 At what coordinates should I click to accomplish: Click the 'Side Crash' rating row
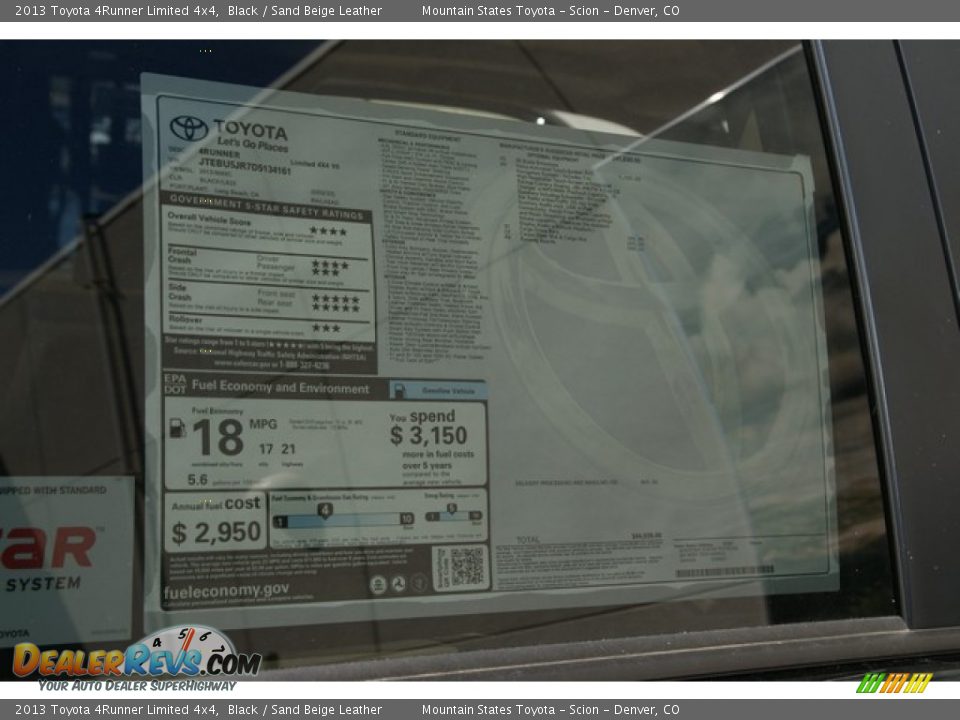pos(268,300)
